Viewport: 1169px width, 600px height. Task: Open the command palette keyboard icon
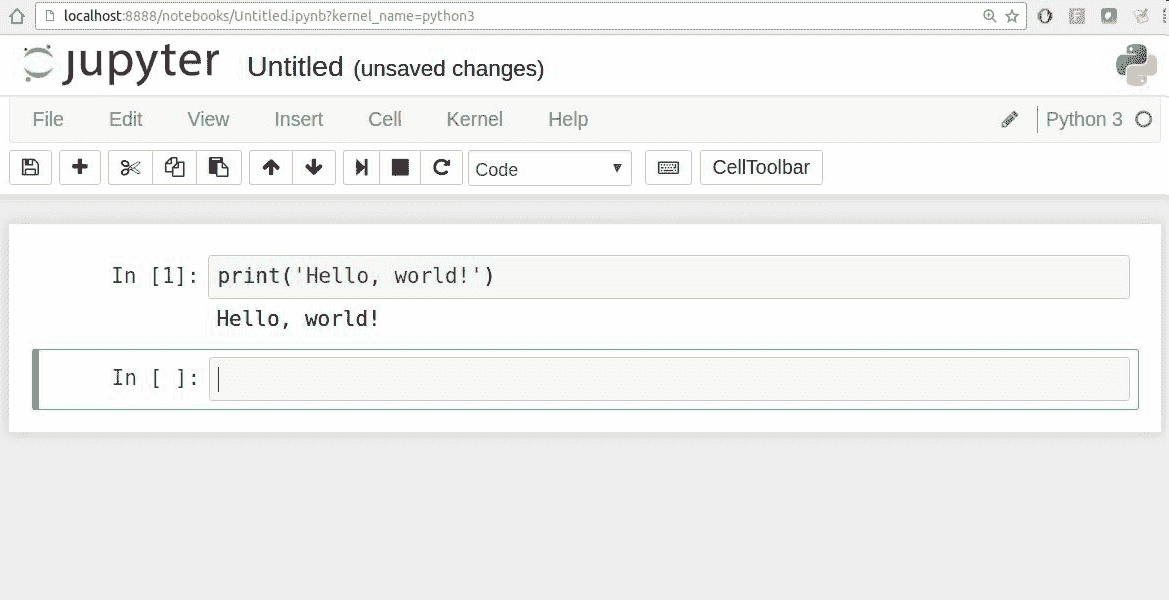click(668, 167)
